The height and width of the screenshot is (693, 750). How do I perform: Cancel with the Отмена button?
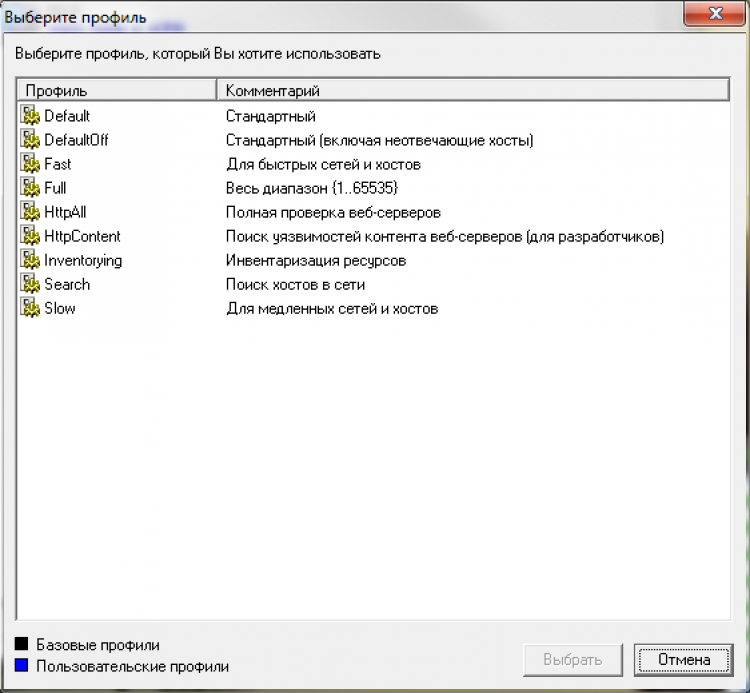click(x=684, y=660)
